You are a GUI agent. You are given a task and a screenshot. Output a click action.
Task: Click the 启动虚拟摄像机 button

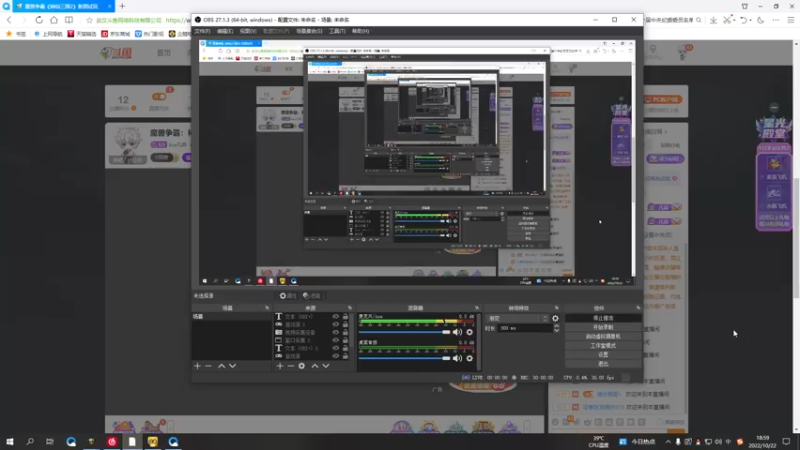603,336
